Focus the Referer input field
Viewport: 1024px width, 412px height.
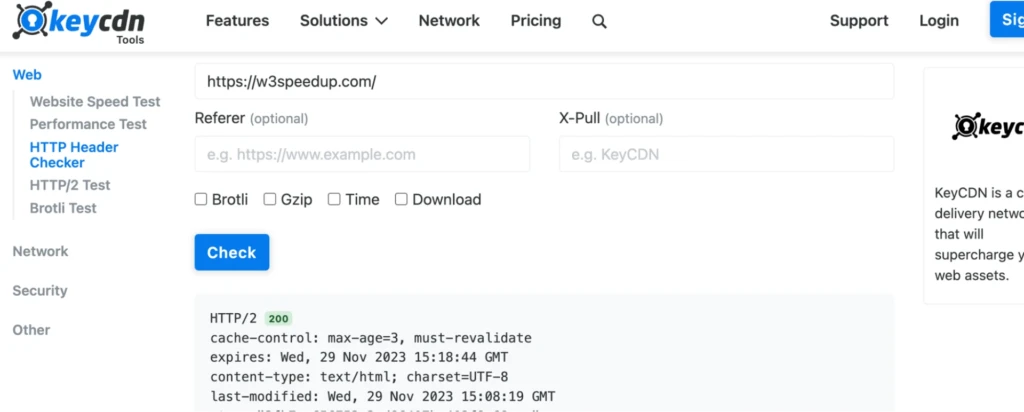[362, 155]
